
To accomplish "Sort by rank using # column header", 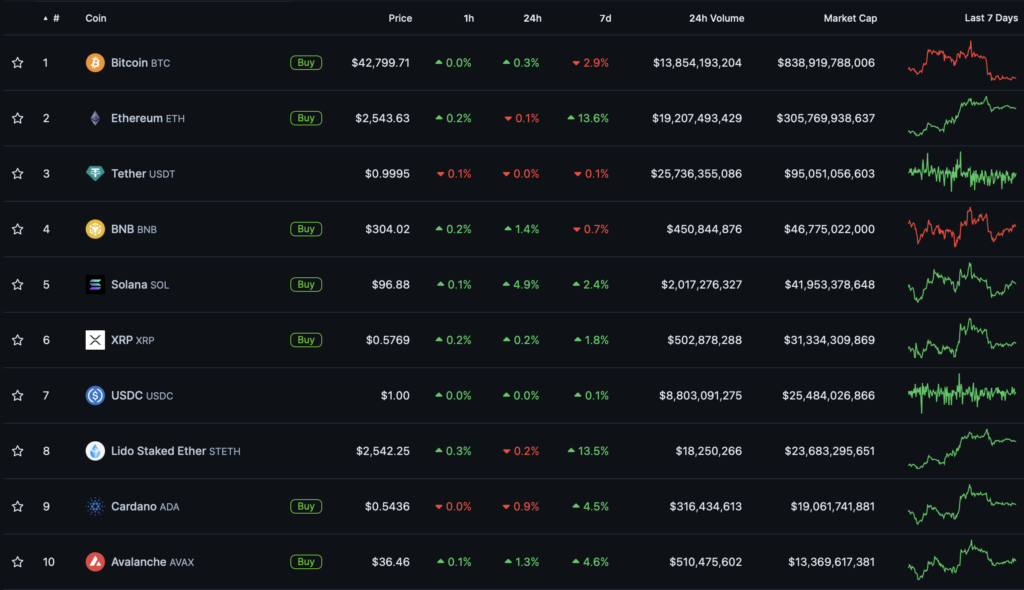I will pos(55,18).
